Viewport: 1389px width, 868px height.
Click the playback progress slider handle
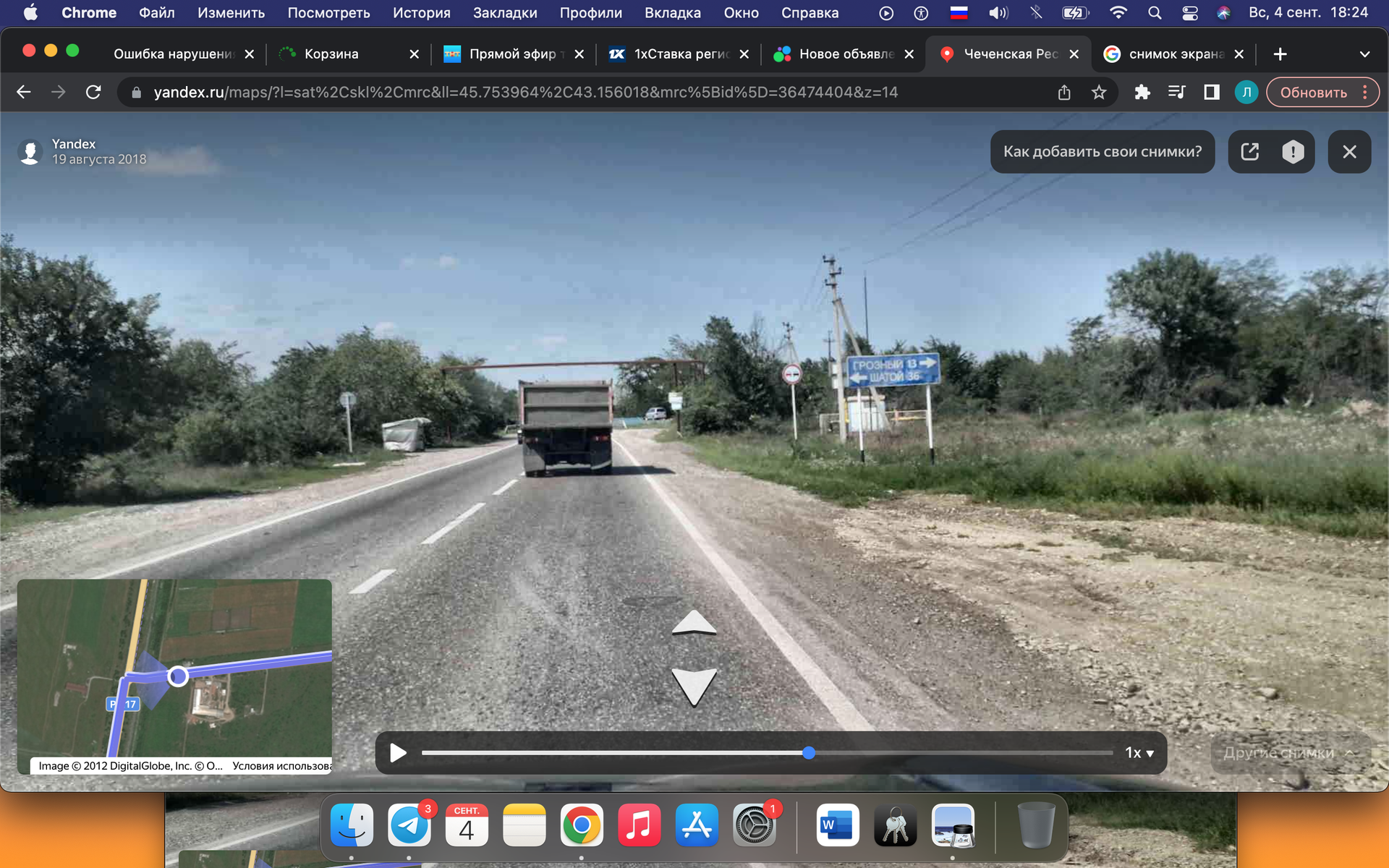(x=809, y=753)
